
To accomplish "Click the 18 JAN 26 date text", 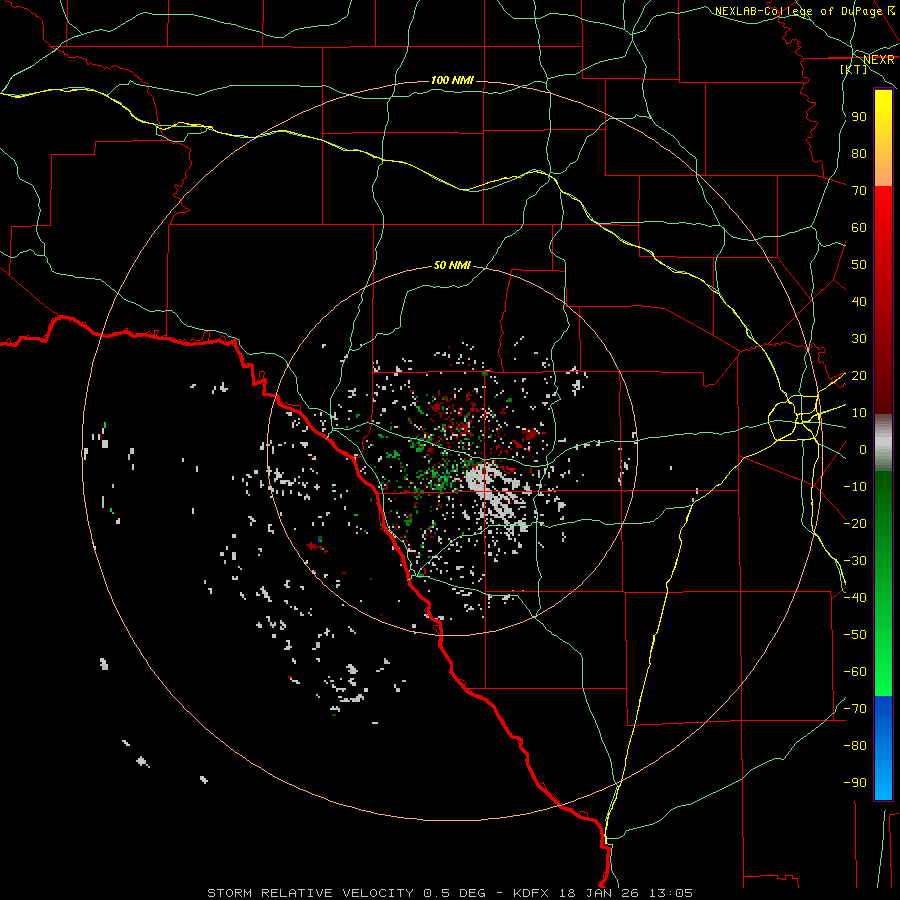I will pos(599,893).
